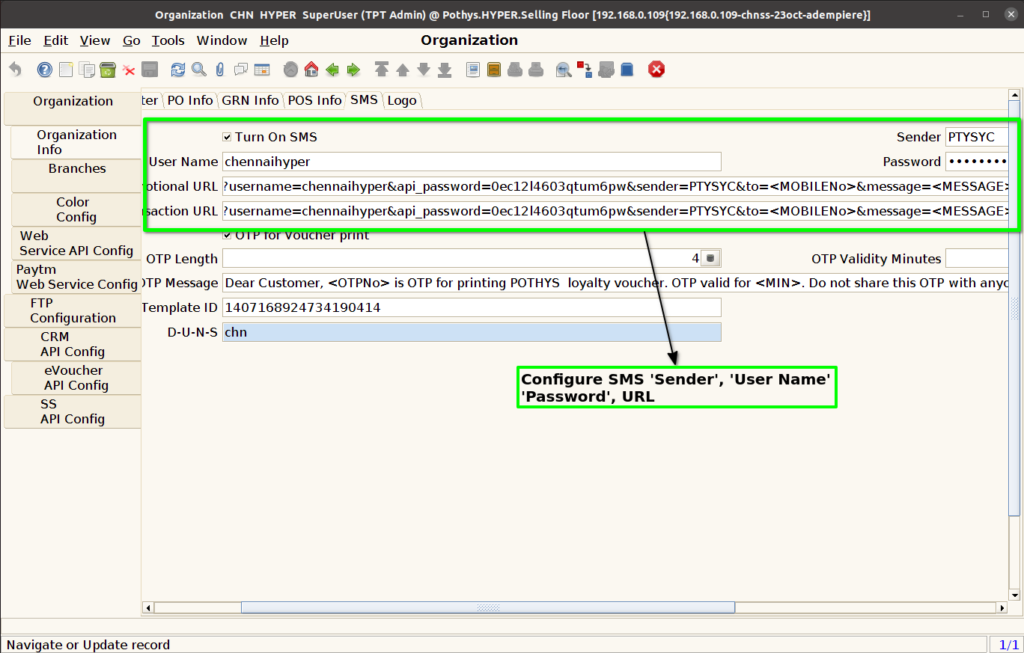Open the File menu
This screenshot has width=1024, height=653.
tap(20, 40)
